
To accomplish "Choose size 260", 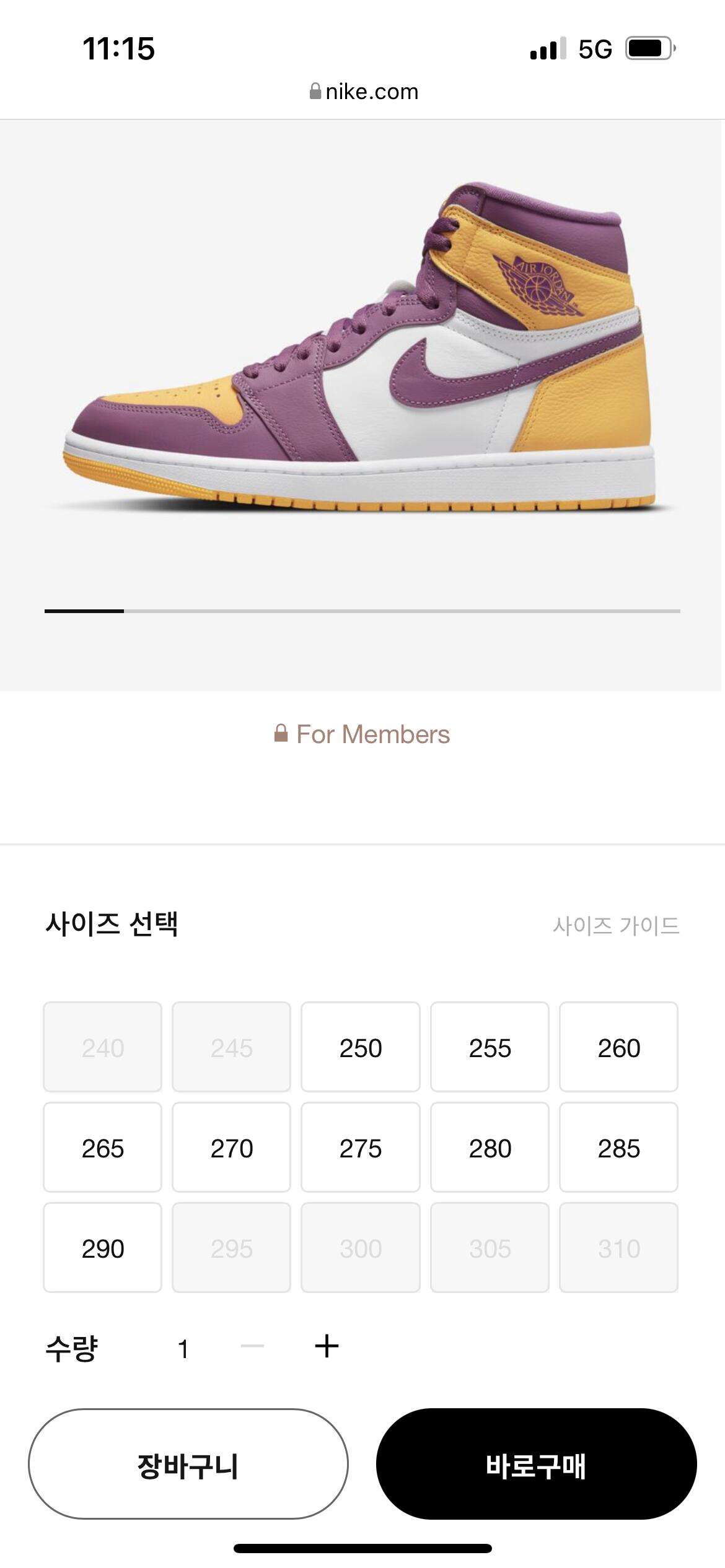I will tap(618, 1047).
